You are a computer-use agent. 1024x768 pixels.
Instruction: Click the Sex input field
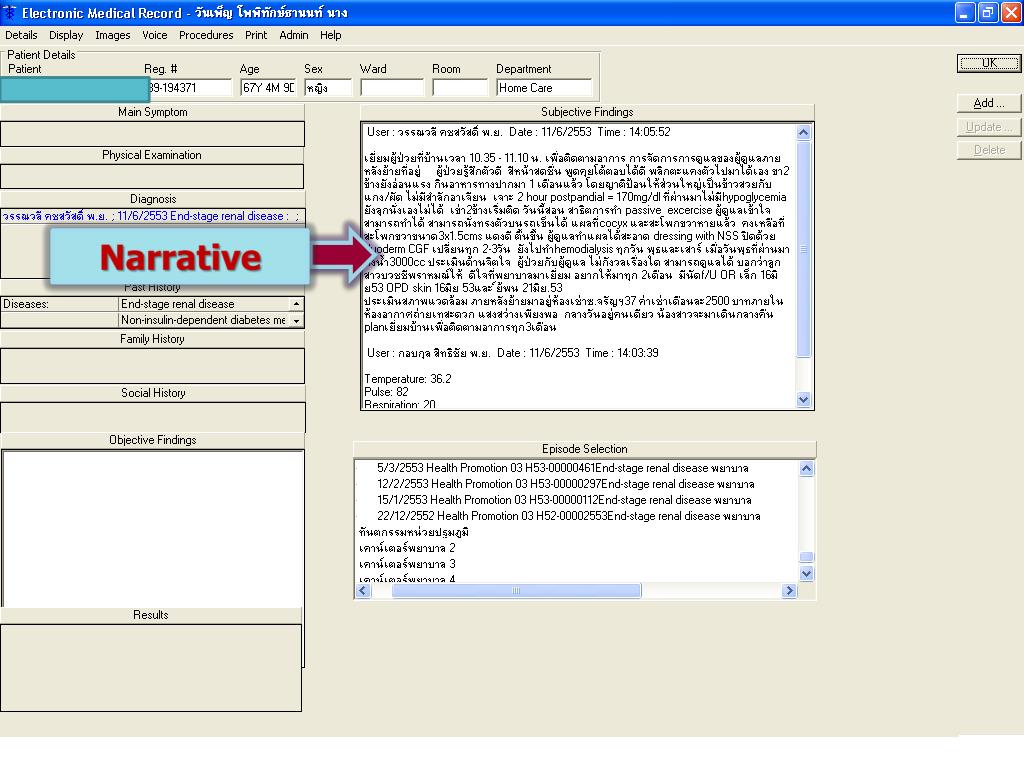point(328,88)
